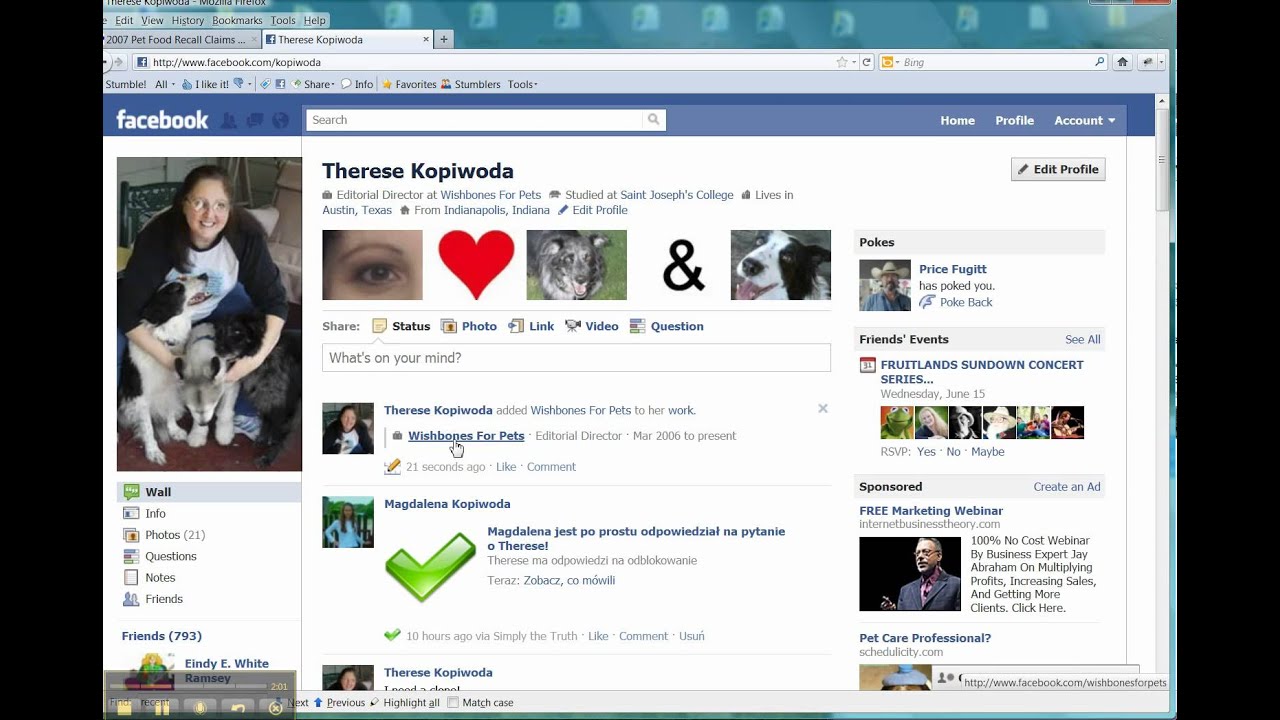Open the dropdown arrow next to thumbs-down

point(250,84)
